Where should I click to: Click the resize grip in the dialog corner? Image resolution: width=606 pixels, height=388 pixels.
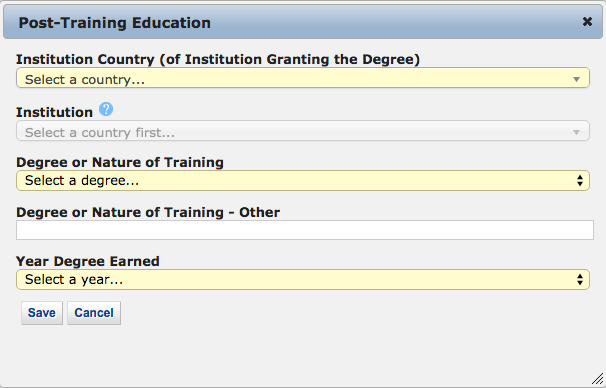[597, 379]
